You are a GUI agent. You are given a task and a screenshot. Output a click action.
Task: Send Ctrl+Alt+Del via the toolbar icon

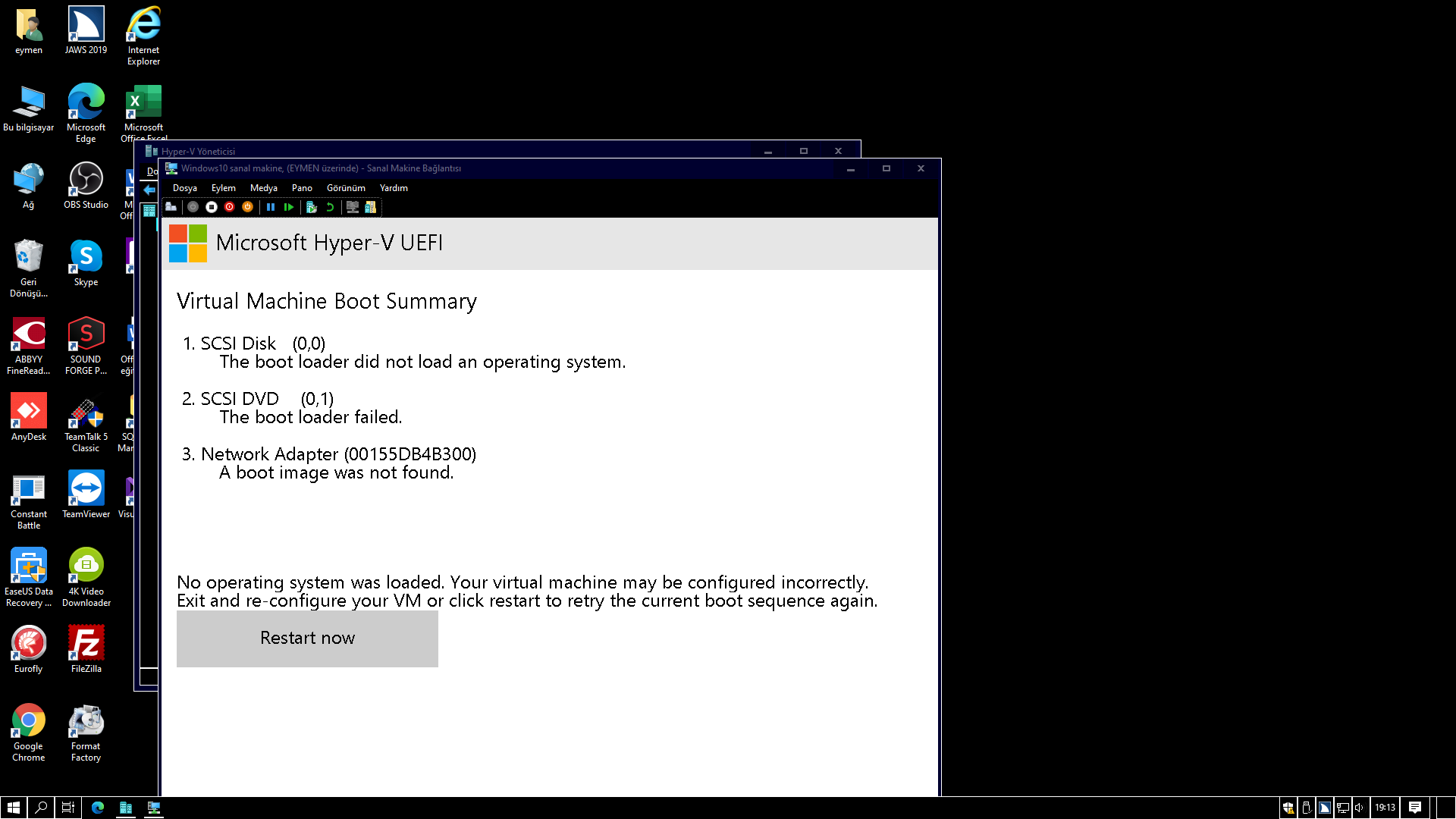(171, 207)
